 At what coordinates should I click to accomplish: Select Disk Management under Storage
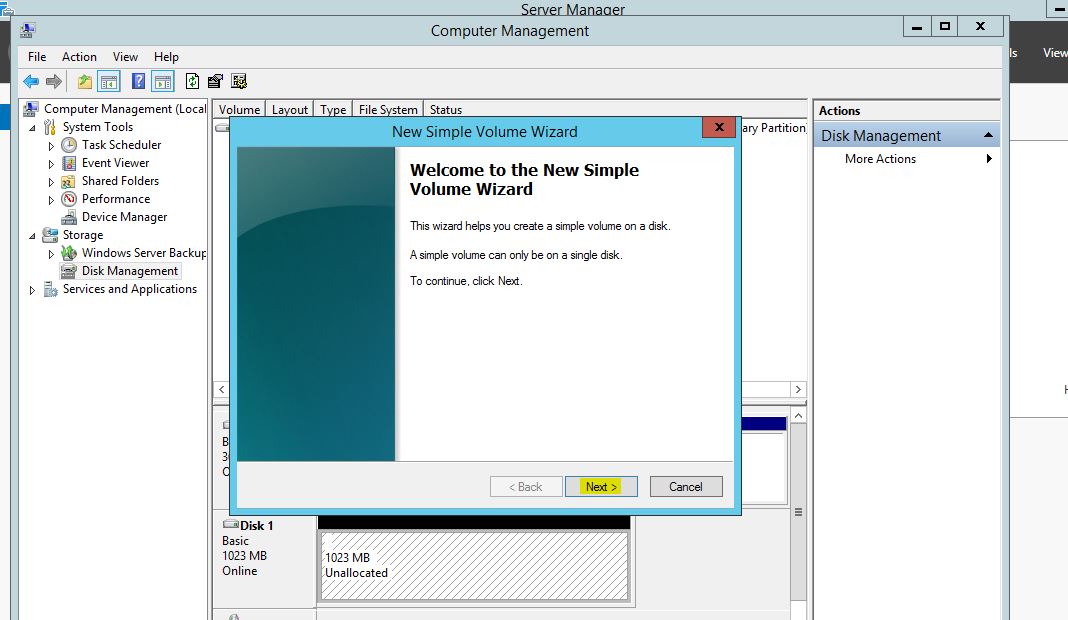click(129, 271)
